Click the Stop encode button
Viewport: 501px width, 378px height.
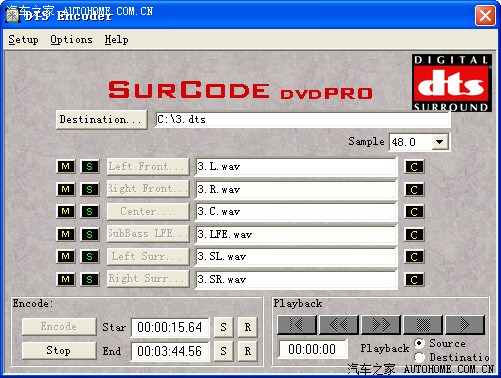point(59,350)
